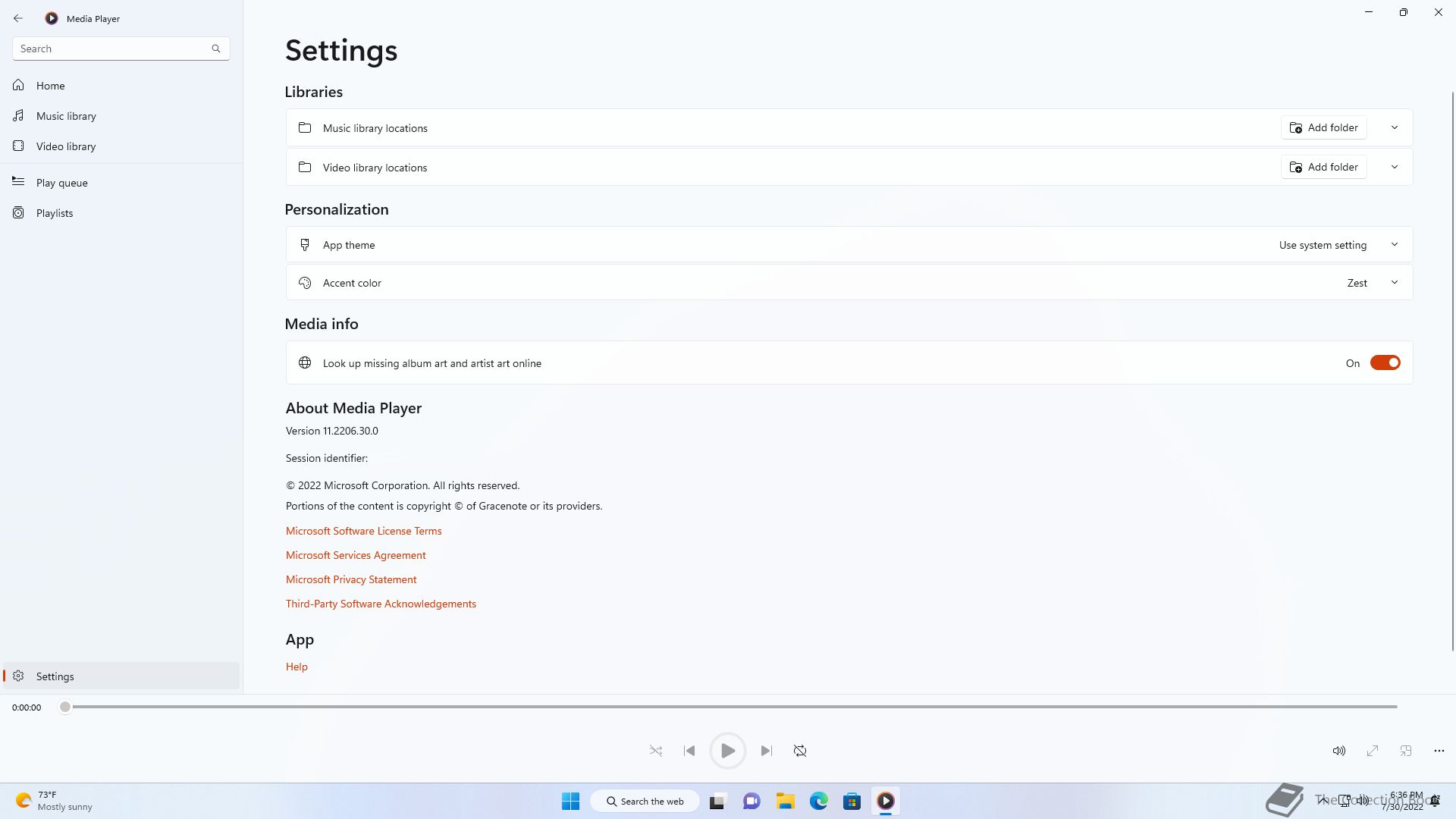This screenshot has height=819, width=1456.
Task: Open Accent color dropdown showing Zest
Action: pyautogui.click(x=849, y=283)
